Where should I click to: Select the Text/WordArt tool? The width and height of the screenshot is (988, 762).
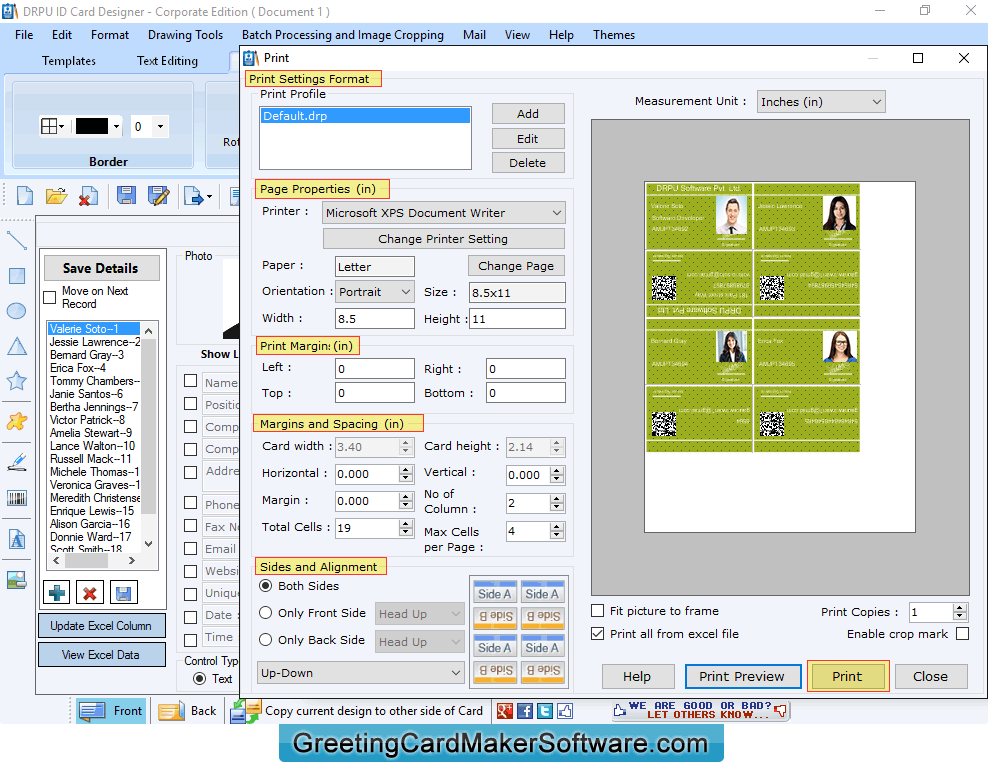coord(16,540)
